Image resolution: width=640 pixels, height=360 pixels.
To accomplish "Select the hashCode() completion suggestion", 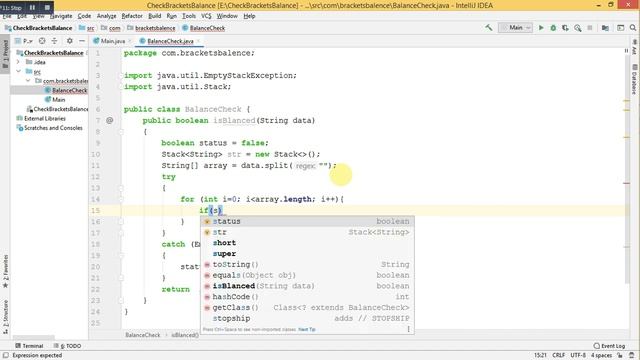I will click(x=308, y=297).
